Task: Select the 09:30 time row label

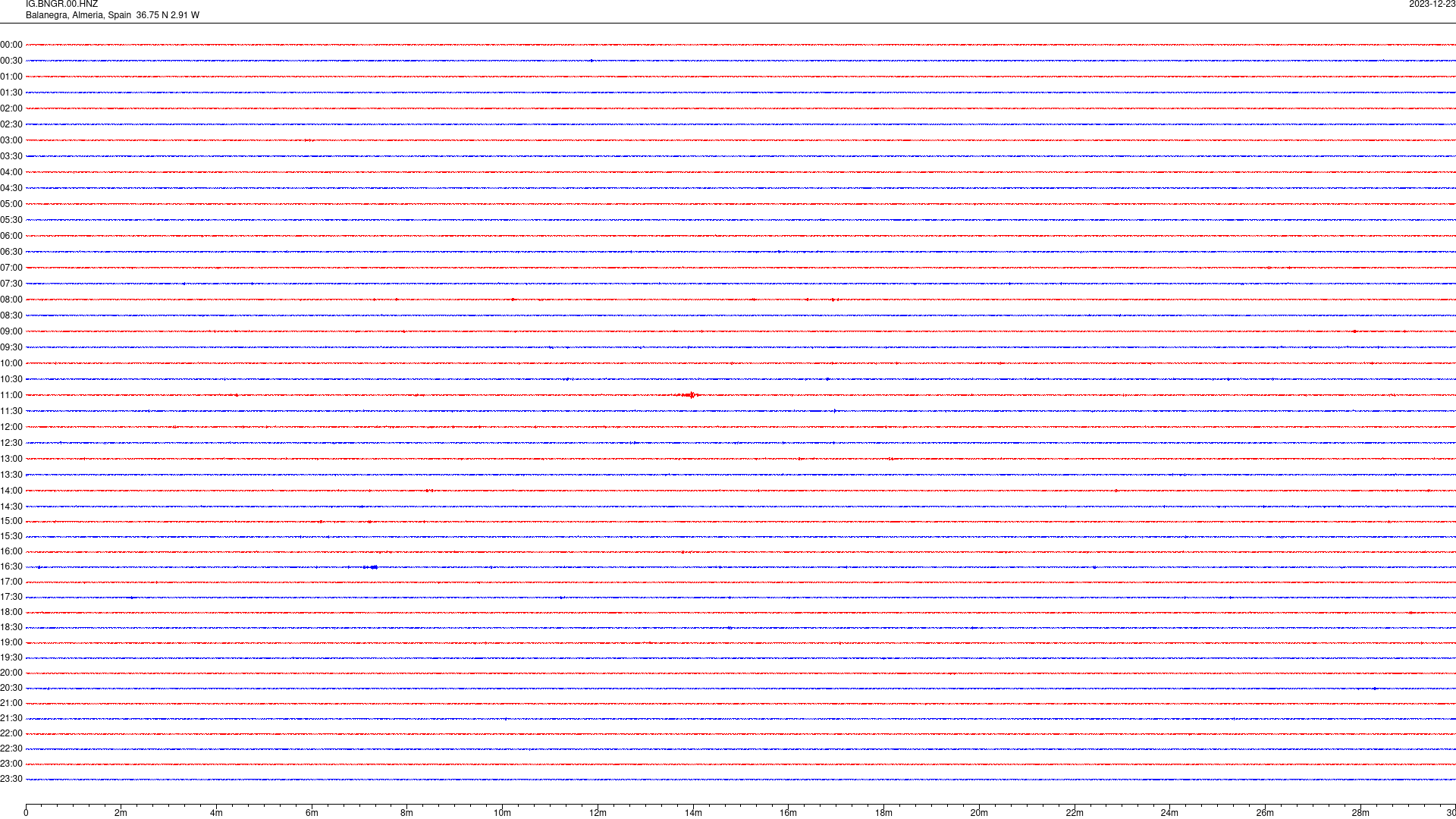Action: 11,347
